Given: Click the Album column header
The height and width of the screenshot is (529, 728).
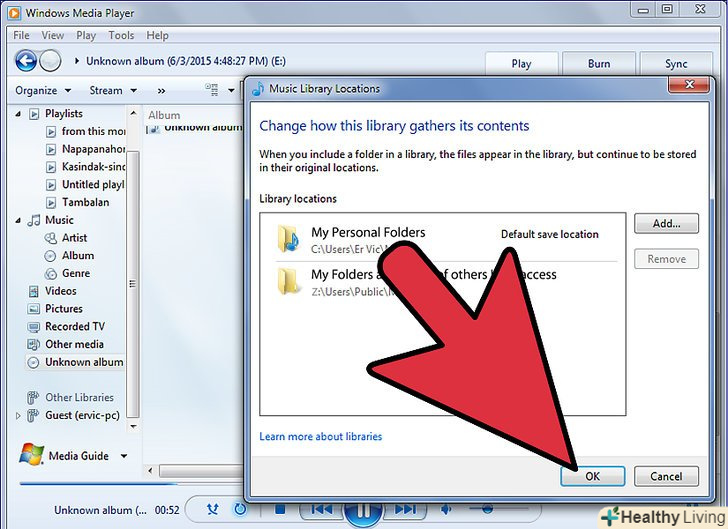Looking at the screenshot, I should pos(164,115).
